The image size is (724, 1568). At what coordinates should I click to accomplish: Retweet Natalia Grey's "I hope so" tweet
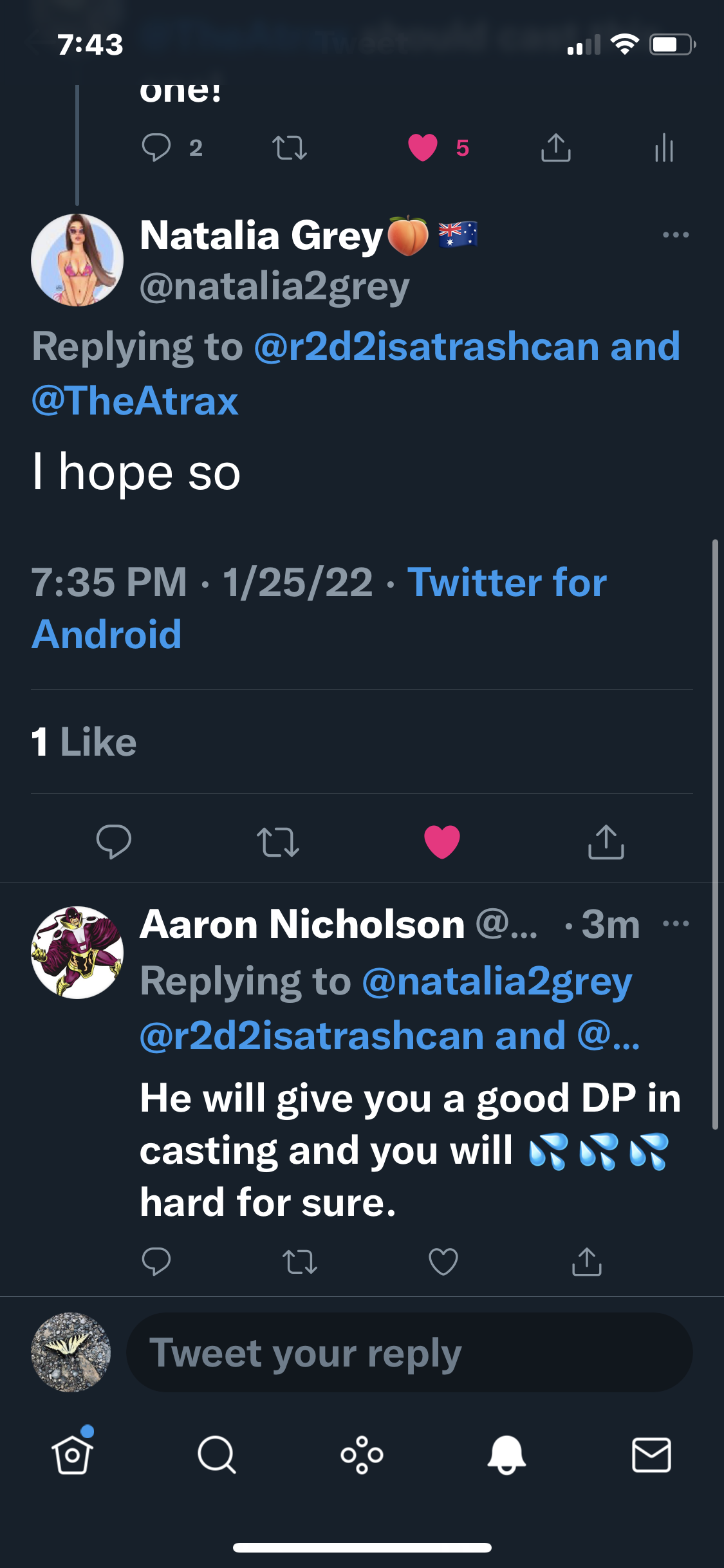click(278, 841)
